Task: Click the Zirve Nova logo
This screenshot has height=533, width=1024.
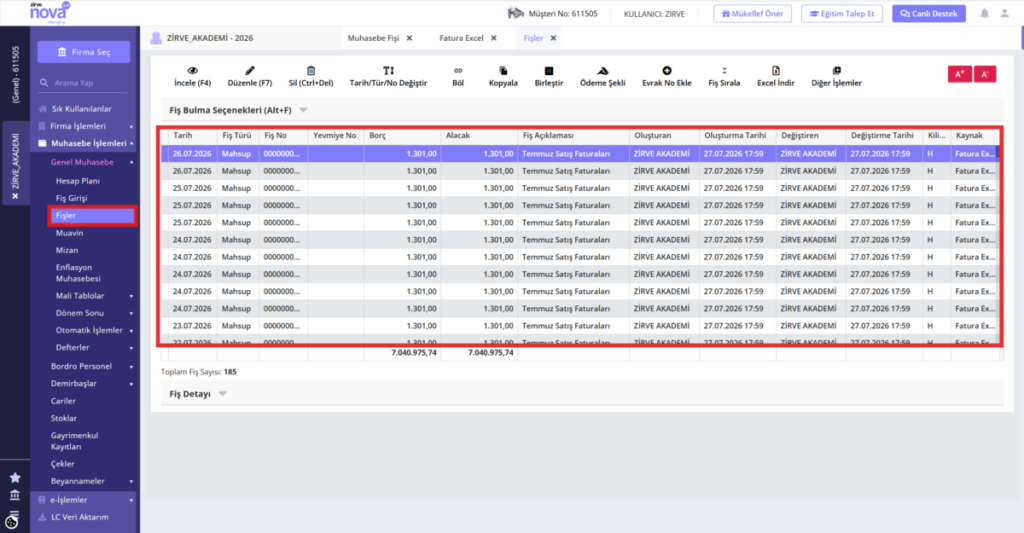Action: (x=48, y=12)
